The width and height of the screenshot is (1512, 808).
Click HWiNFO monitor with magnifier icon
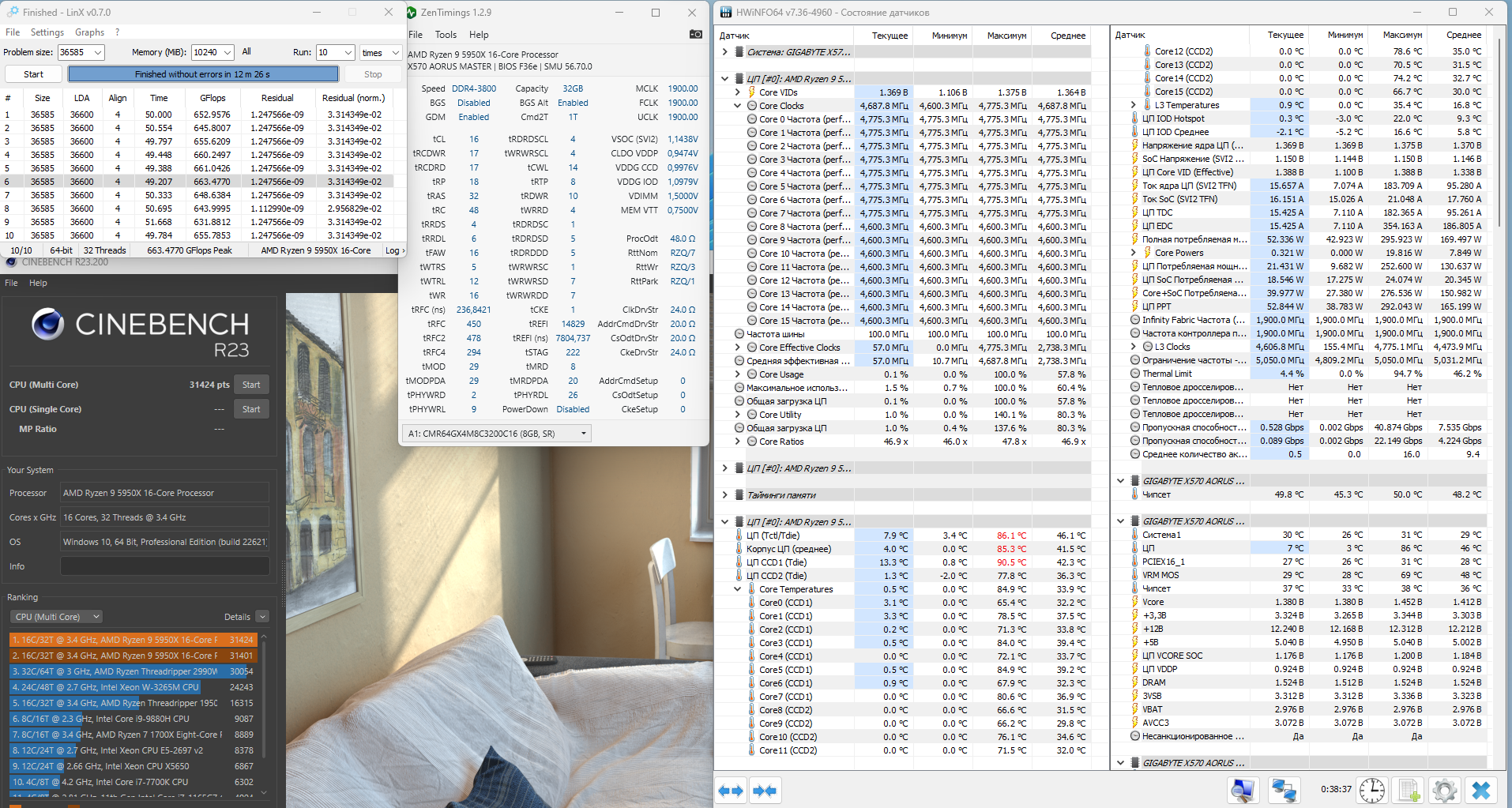1243,790
